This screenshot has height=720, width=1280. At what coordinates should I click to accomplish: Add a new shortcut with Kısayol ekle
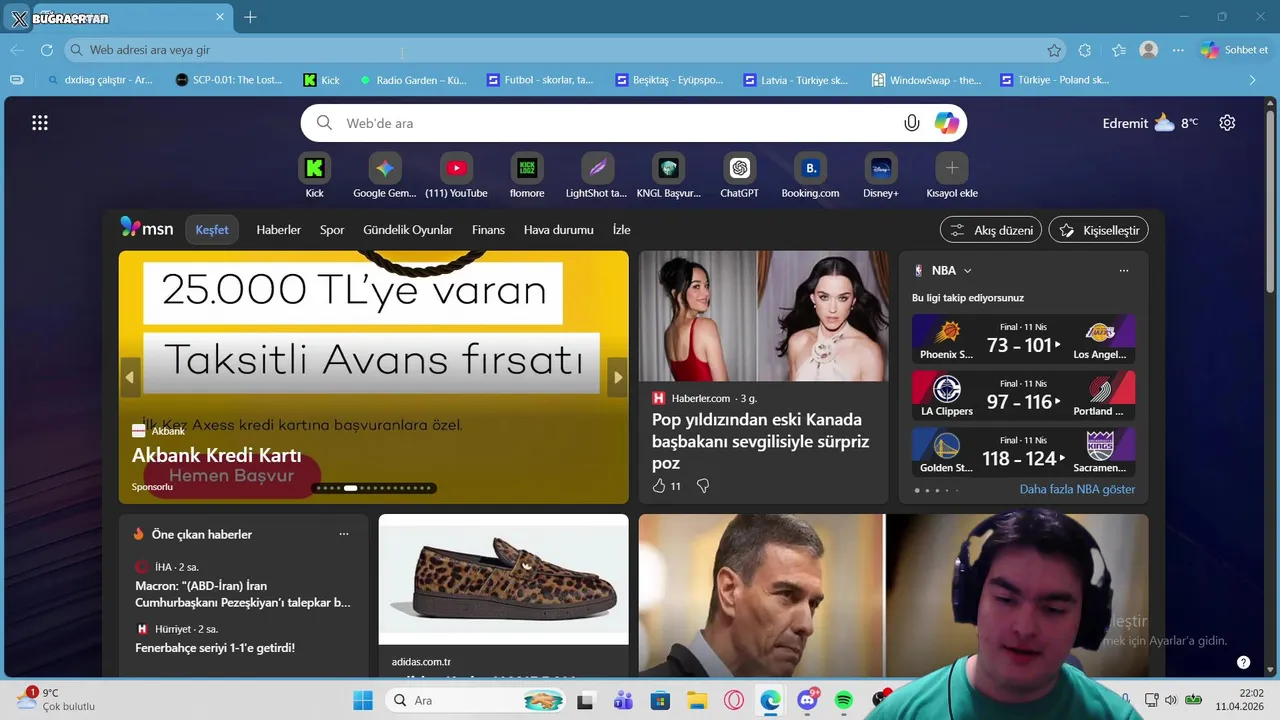pos(952,168)
